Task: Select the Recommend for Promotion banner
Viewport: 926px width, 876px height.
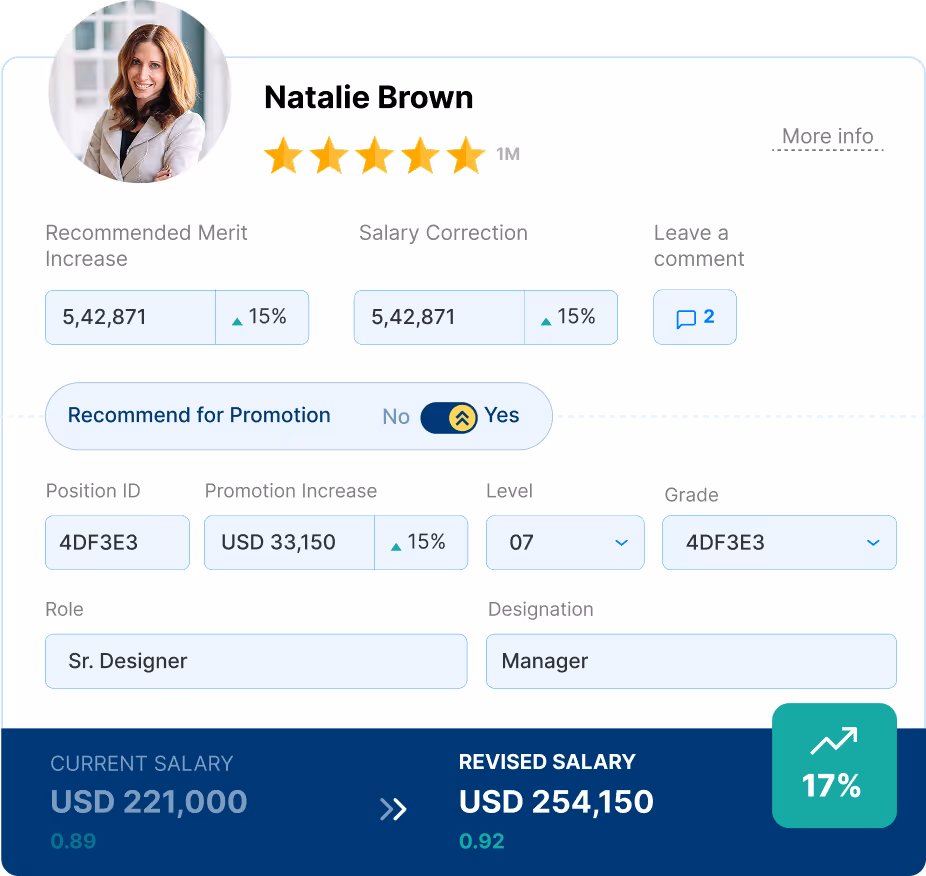Action: click(198, 415)
